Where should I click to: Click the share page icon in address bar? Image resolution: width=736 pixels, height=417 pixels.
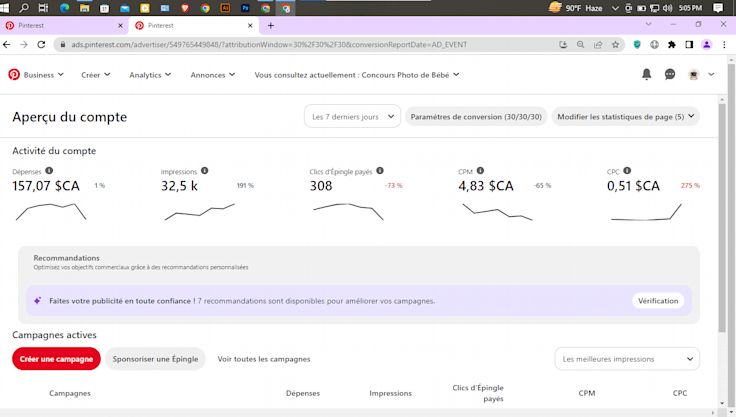pyautogui.click(x=598, y=45)
